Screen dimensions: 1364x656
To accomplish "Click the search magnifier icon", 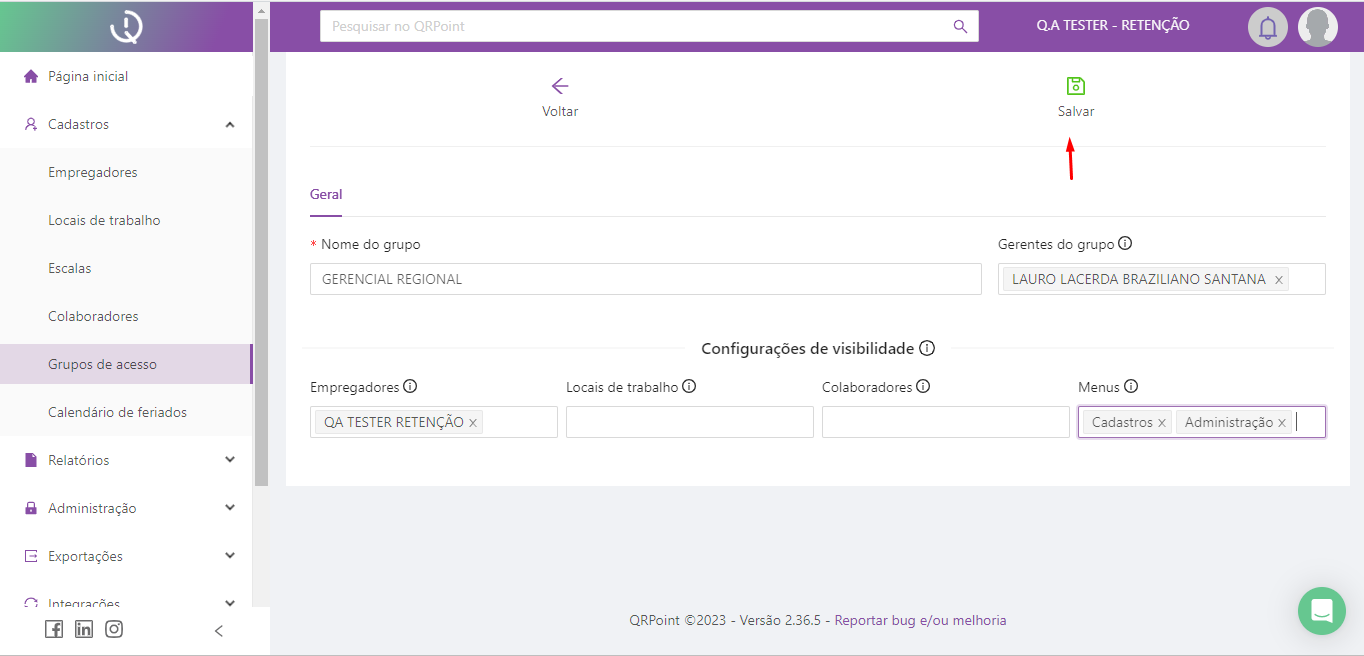I will click(x=960, y=27).
